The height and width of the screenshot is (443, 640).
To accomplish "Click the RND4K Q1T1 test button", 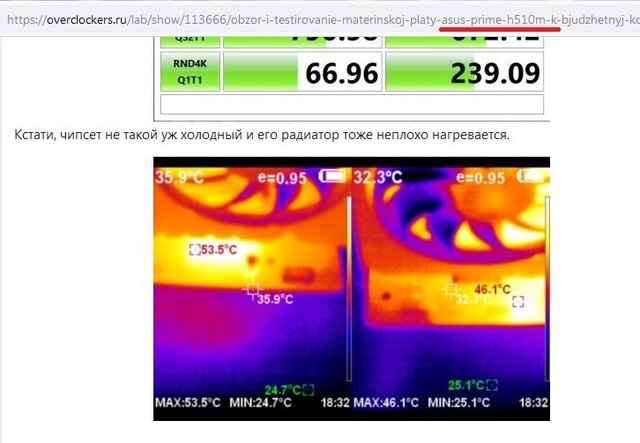I will (190, 71).
